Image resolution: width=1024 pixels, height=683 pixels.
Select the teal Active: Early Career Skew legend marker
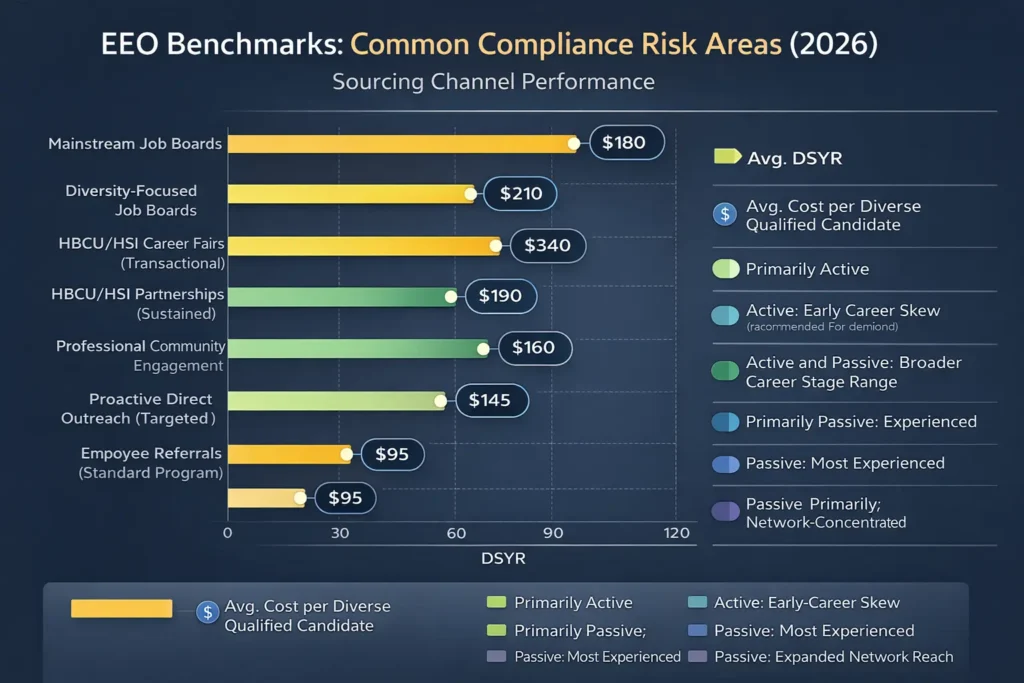(x=723, y=313)
